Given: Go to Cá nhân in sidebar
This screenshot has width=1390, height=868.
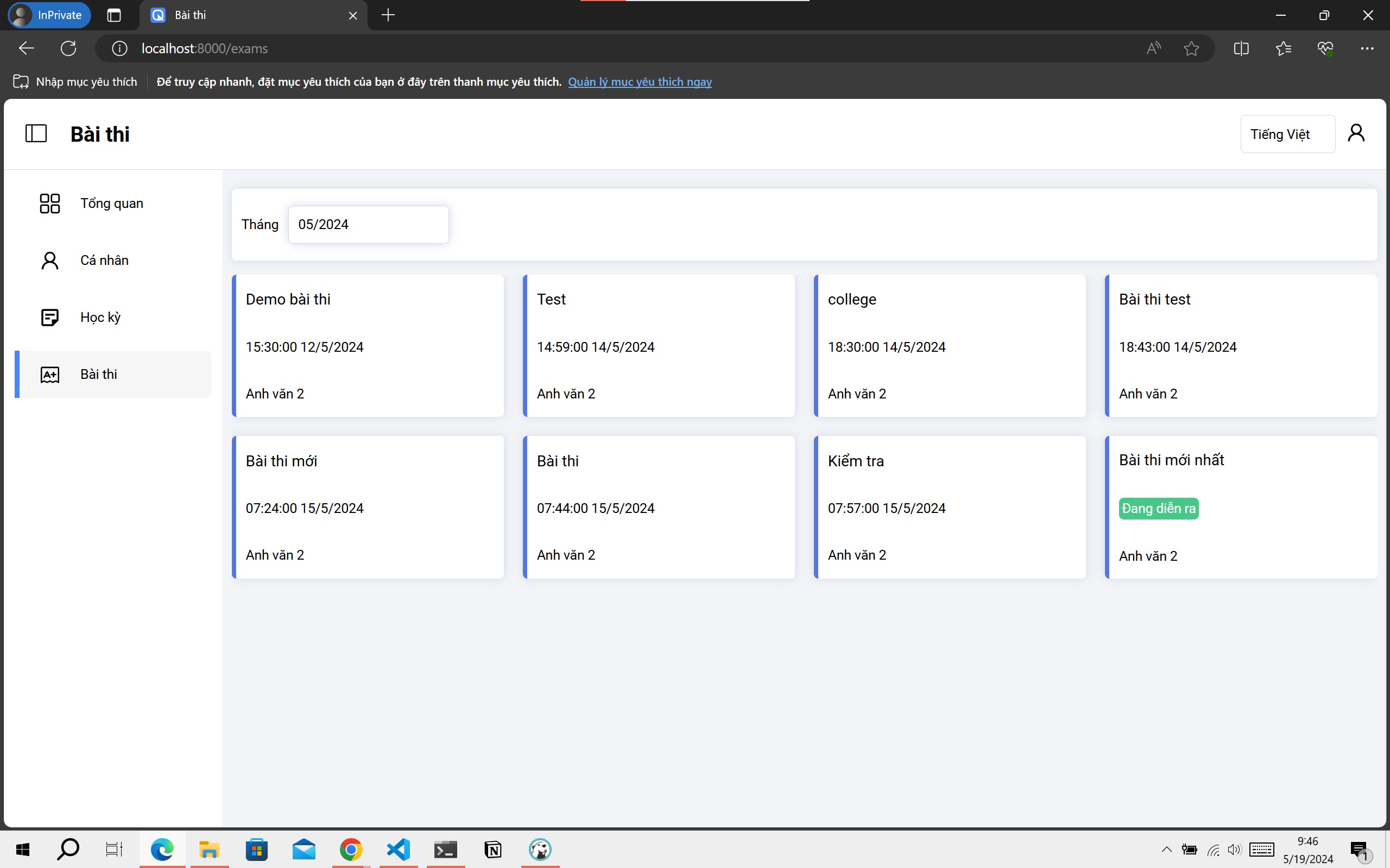Looking at the screenshot, I should (104, 260).
